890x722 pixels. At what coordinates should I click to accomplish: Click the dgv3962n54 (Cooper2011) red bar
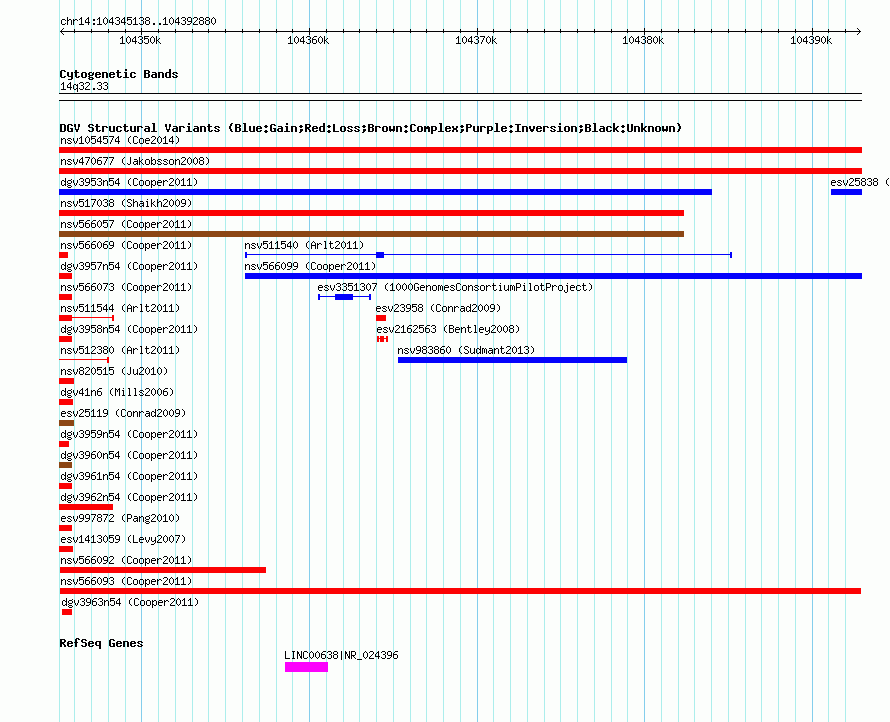86,507
